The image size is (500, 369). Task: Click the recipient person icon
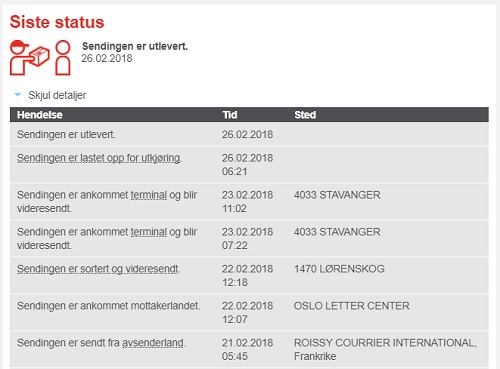tap(63, 58)
